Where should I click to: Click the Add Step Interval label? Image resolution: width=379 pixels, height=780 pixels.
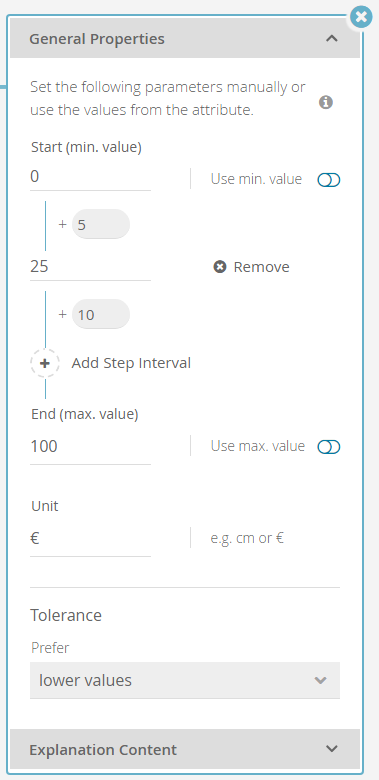click(x=131, y=363)
